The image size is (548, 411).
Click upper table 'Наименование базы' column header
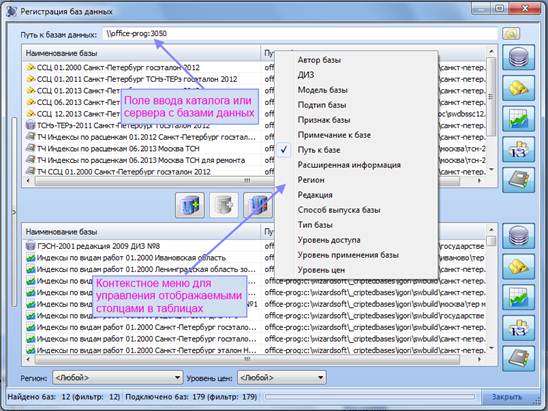[x=142, y=53]
